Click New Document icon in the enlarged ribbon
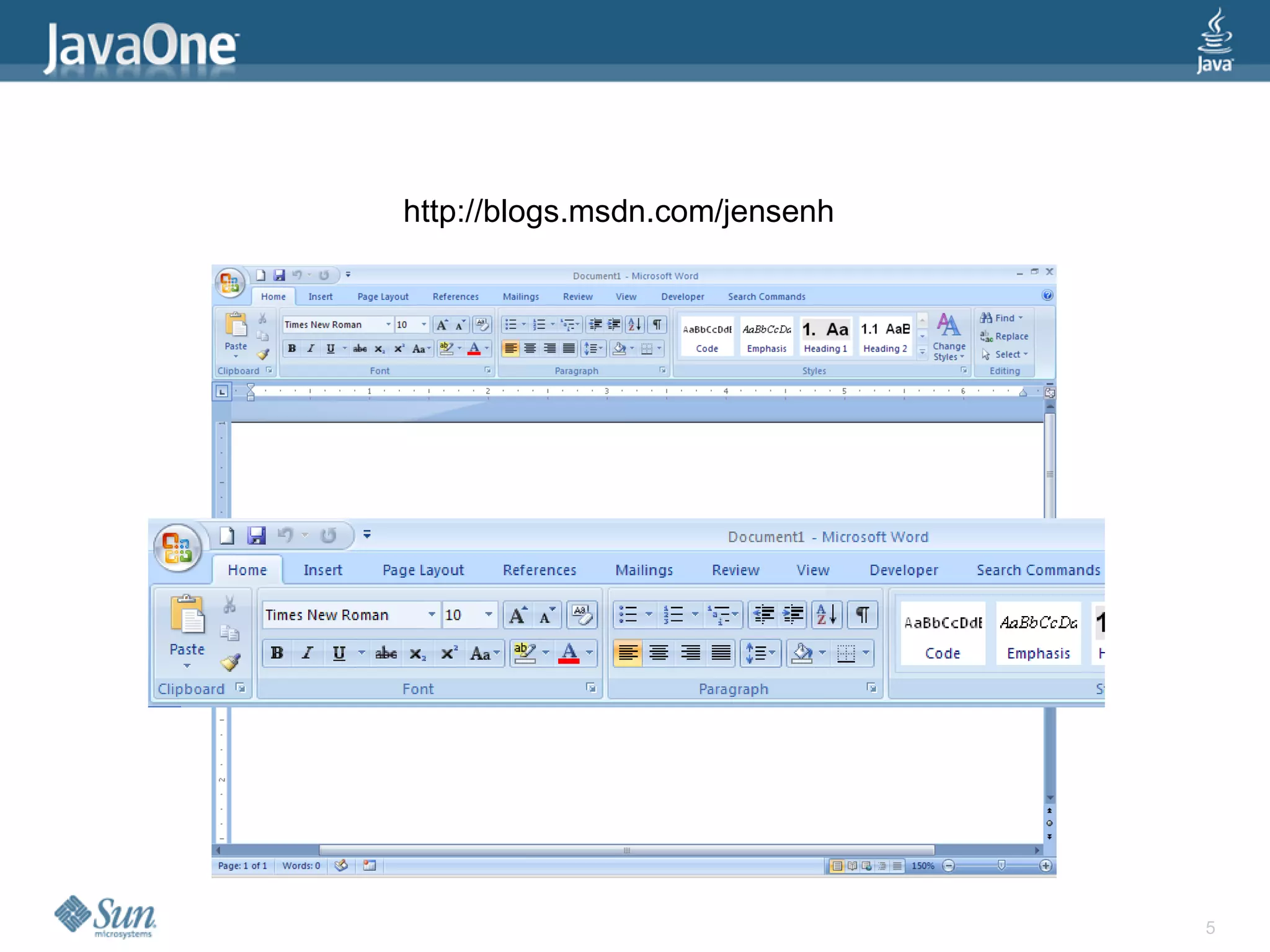The height and width of the screenshot is (952, 1270). 227,535
